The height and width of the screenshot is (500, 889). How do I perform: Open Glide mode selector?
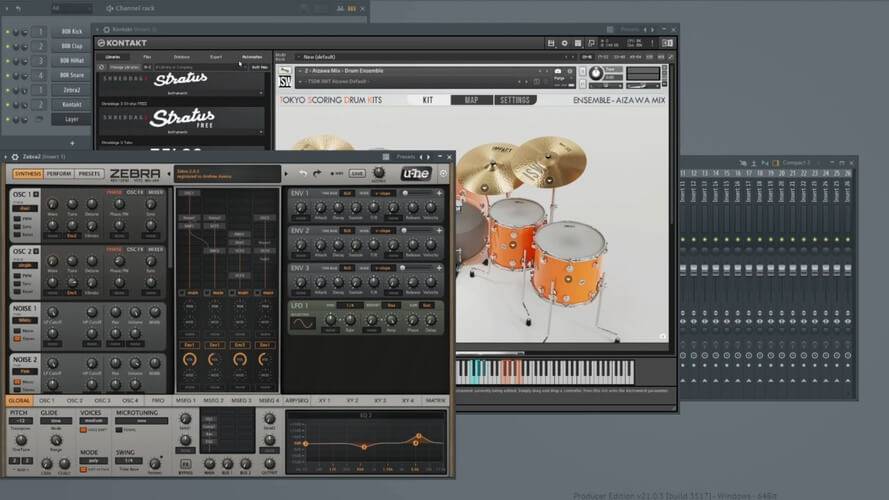point(56,421)
